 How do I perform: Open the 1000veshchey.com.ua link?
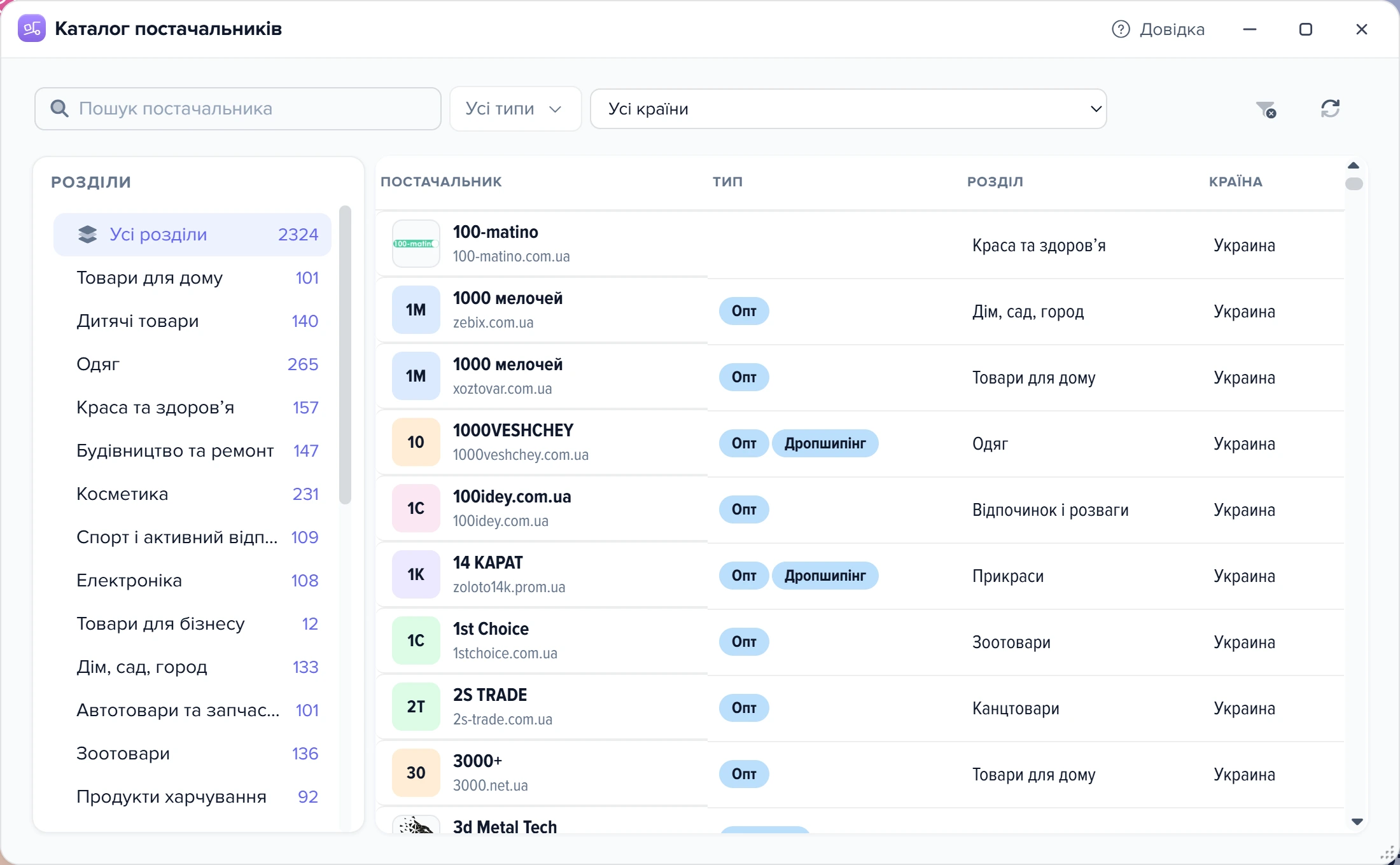click(x=521, y=455)
